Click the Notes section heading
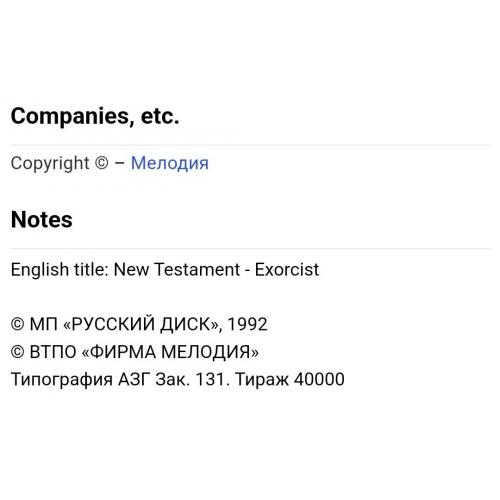 click(x=41, y=219)
